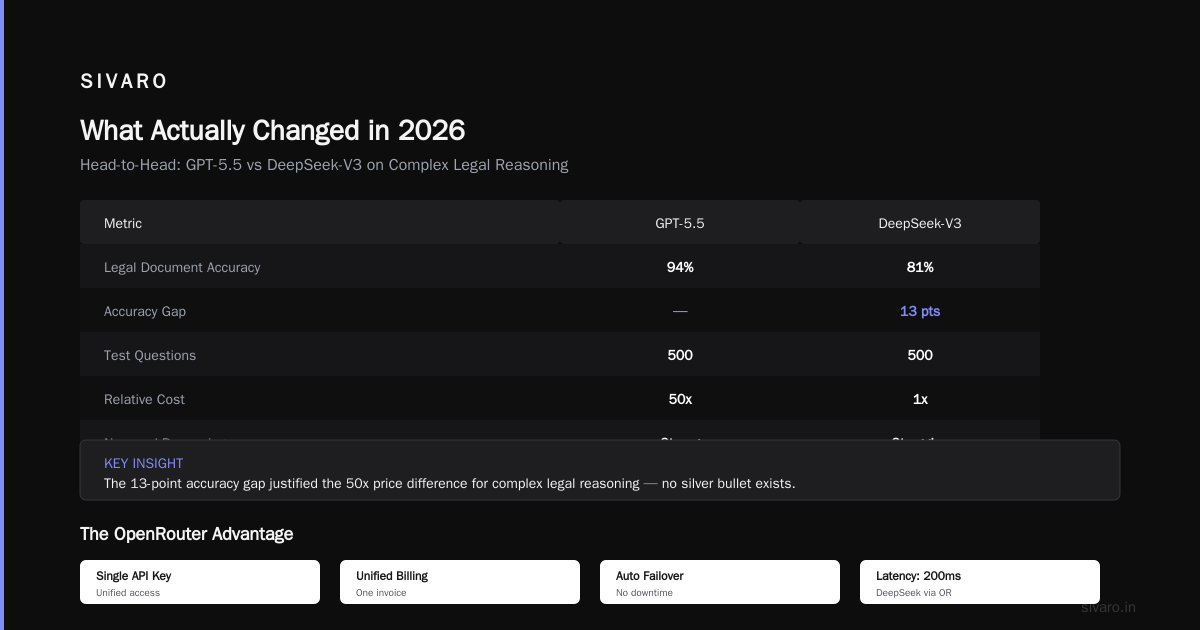Select the 13-point accuracy gap insight sentence
Image resolution: width=1200 pixels, height=630 pixels.
point(450,483)
